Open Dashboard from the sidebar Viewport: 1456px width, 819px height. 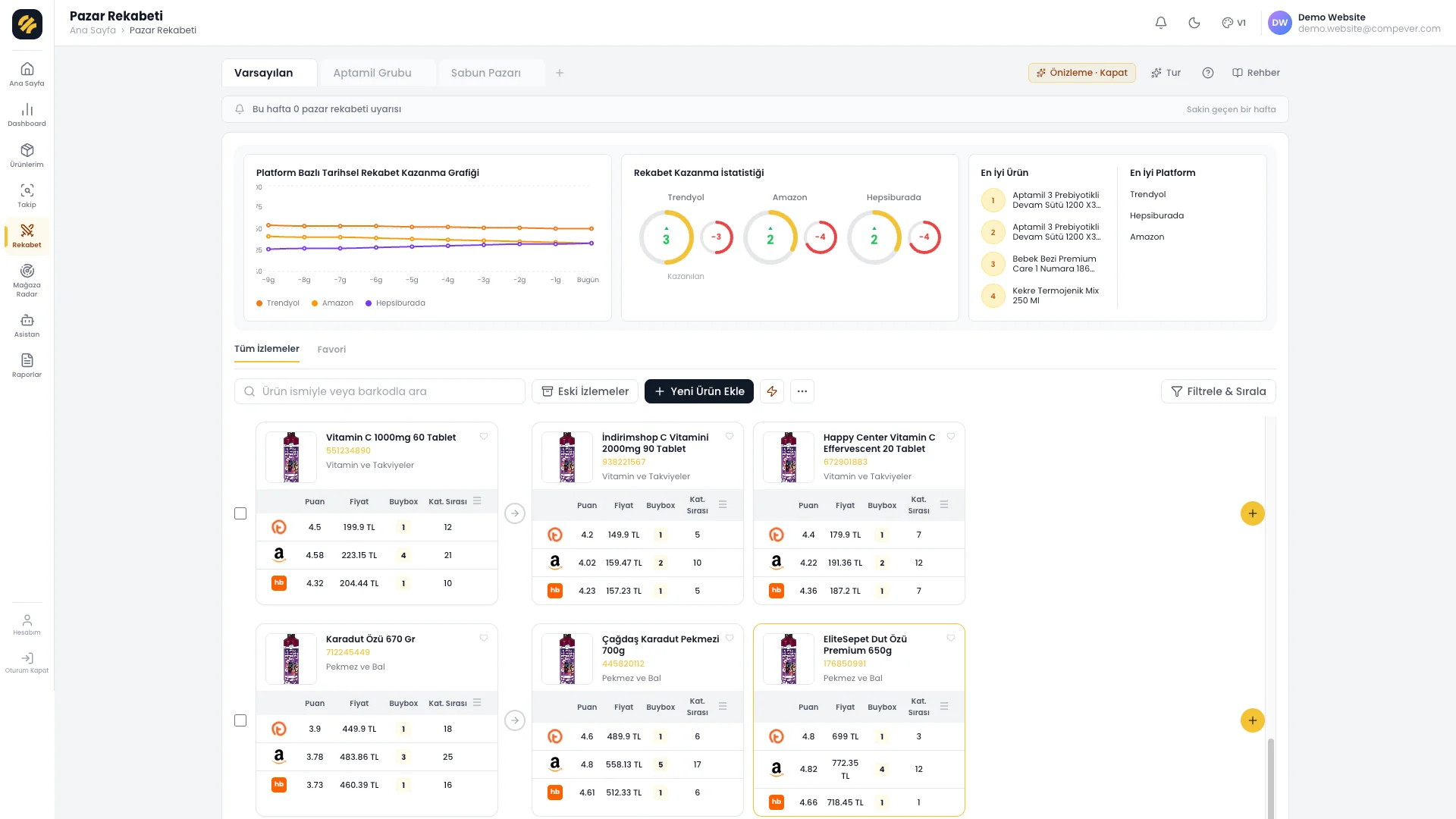pos(27,115)
